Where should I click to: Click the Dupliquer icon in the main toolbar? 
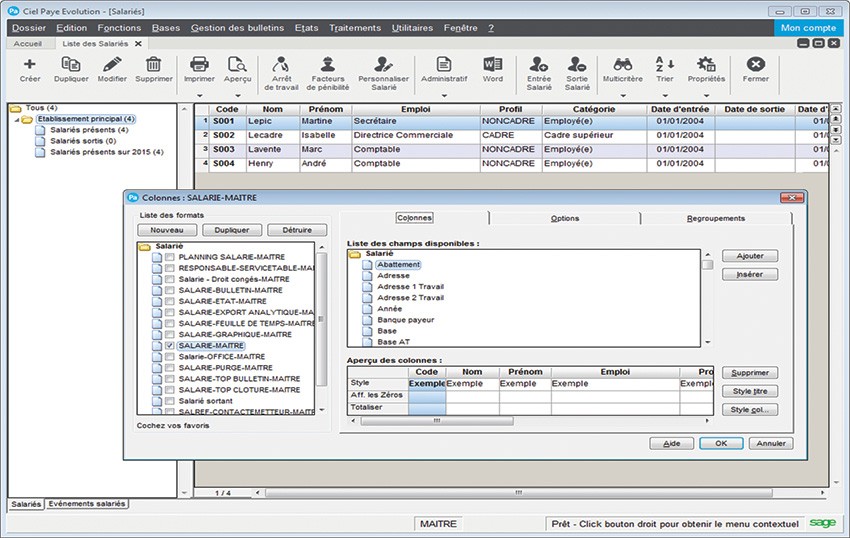(x=70, y=65)
